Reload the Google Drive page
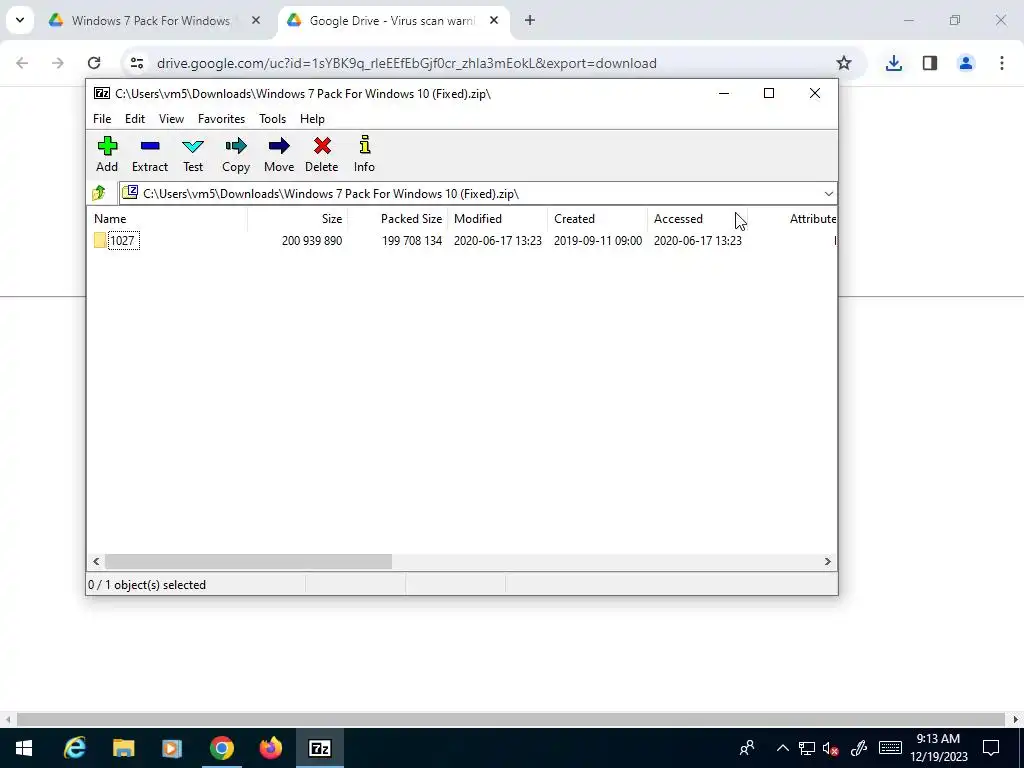The width and height of the screenshot is (1024, 768). pyautogui.click(x=94, y=63)
